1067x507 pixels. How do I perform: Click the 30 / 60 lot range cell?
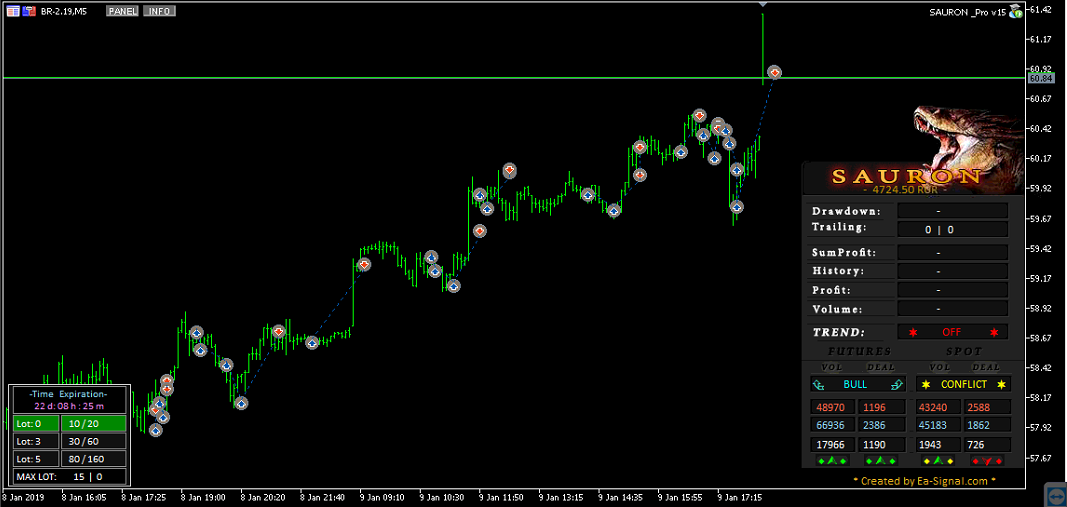93,441
